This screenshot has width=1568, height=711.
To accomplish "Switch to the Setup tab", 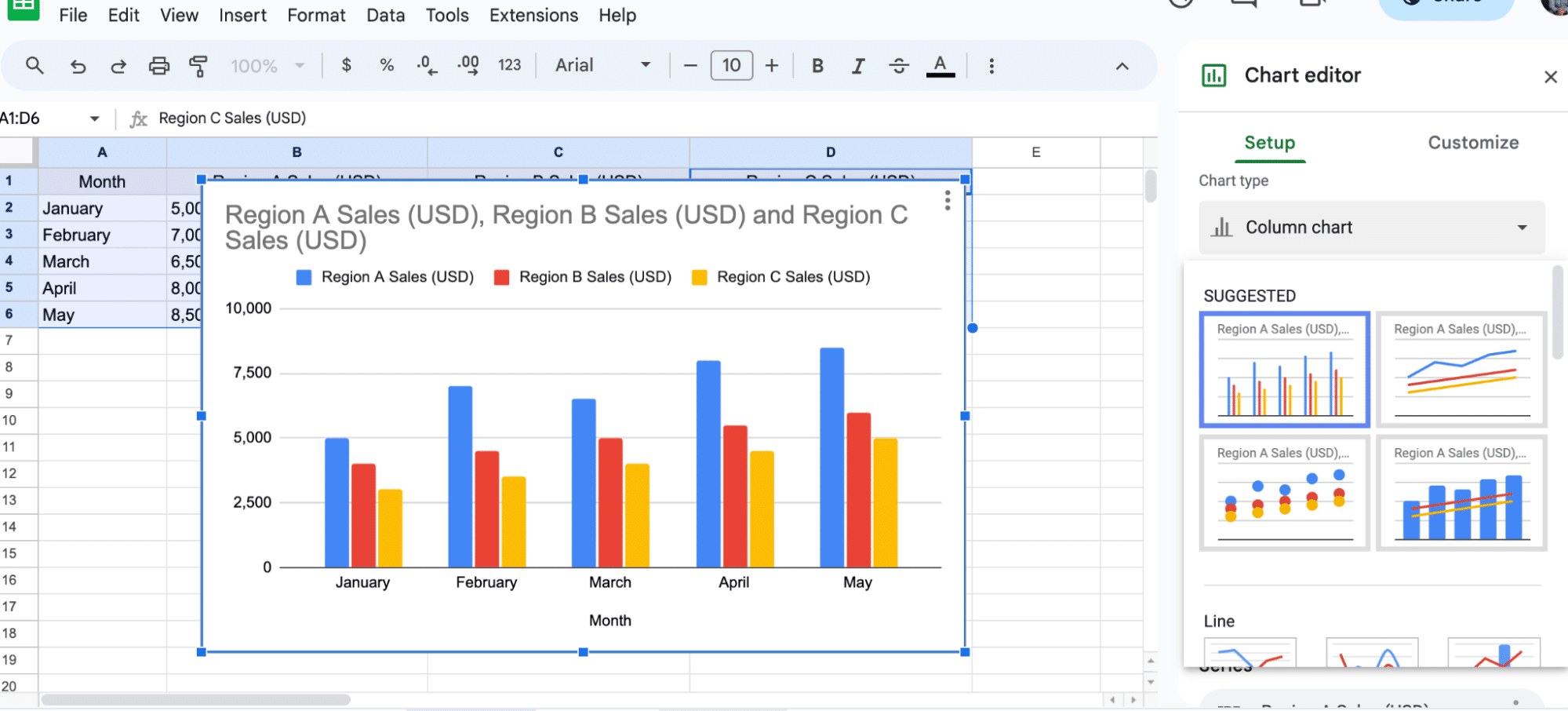I will (x=1269, y=143).
